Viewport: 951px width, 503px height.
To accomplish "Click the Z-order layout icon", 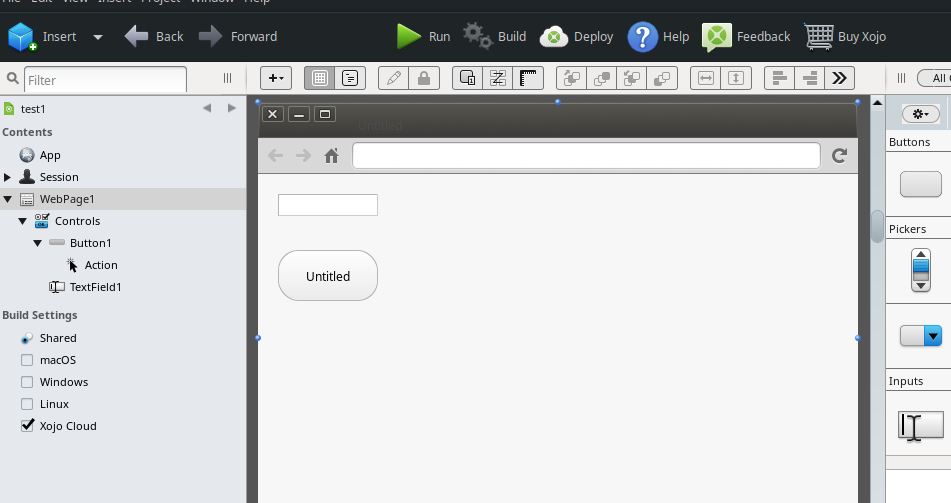I will pyautogui.click(x=498, y=78).
